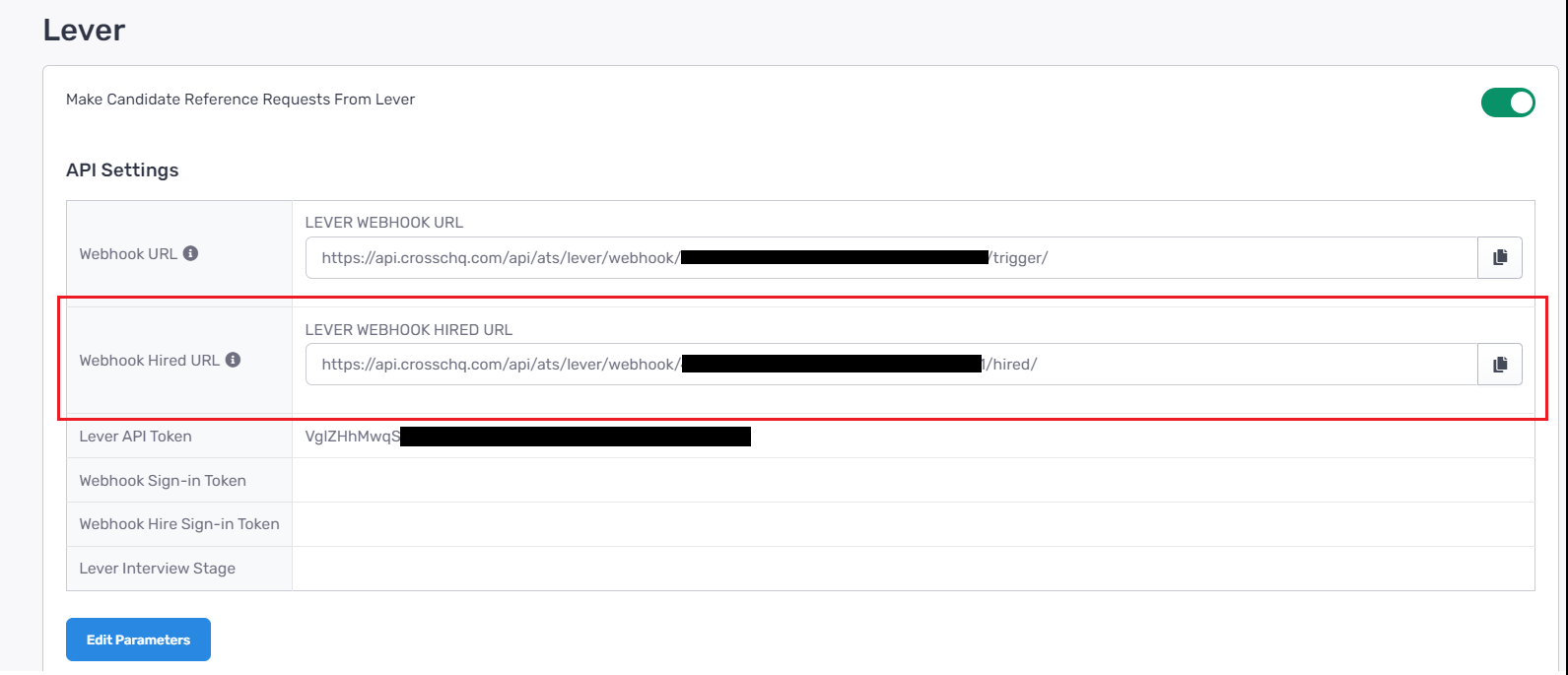Click the Webhook Hired URL row label
Image resolution: width=1568 pixels, height=675 pixels.
click(150, 360)
